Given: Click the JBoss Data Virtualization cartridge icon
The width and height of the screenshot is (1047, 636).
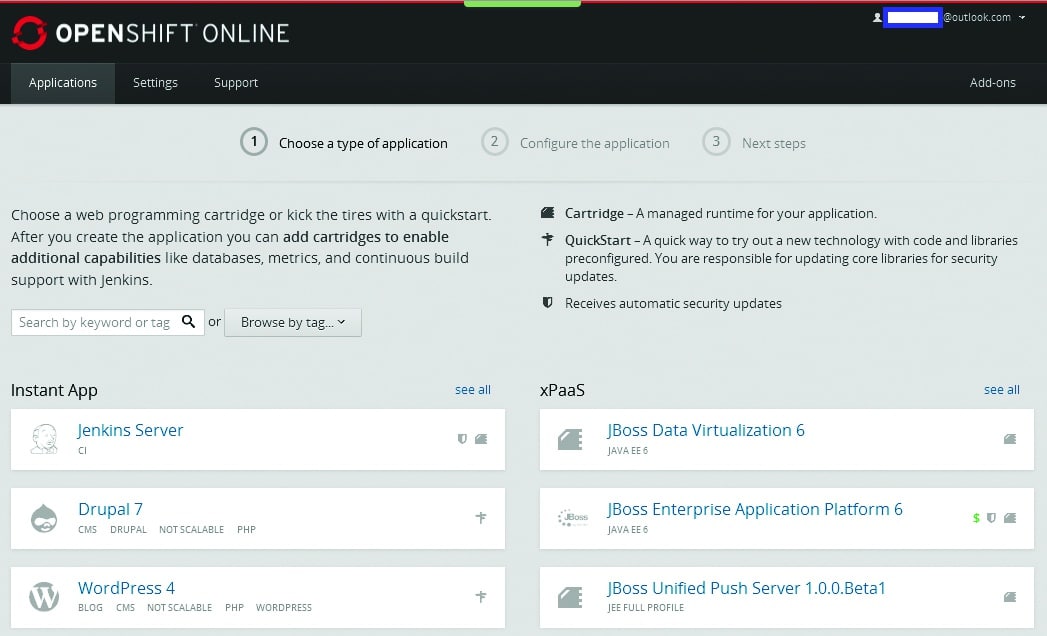Looking at the screenshot, I should (x=571, y=439).
